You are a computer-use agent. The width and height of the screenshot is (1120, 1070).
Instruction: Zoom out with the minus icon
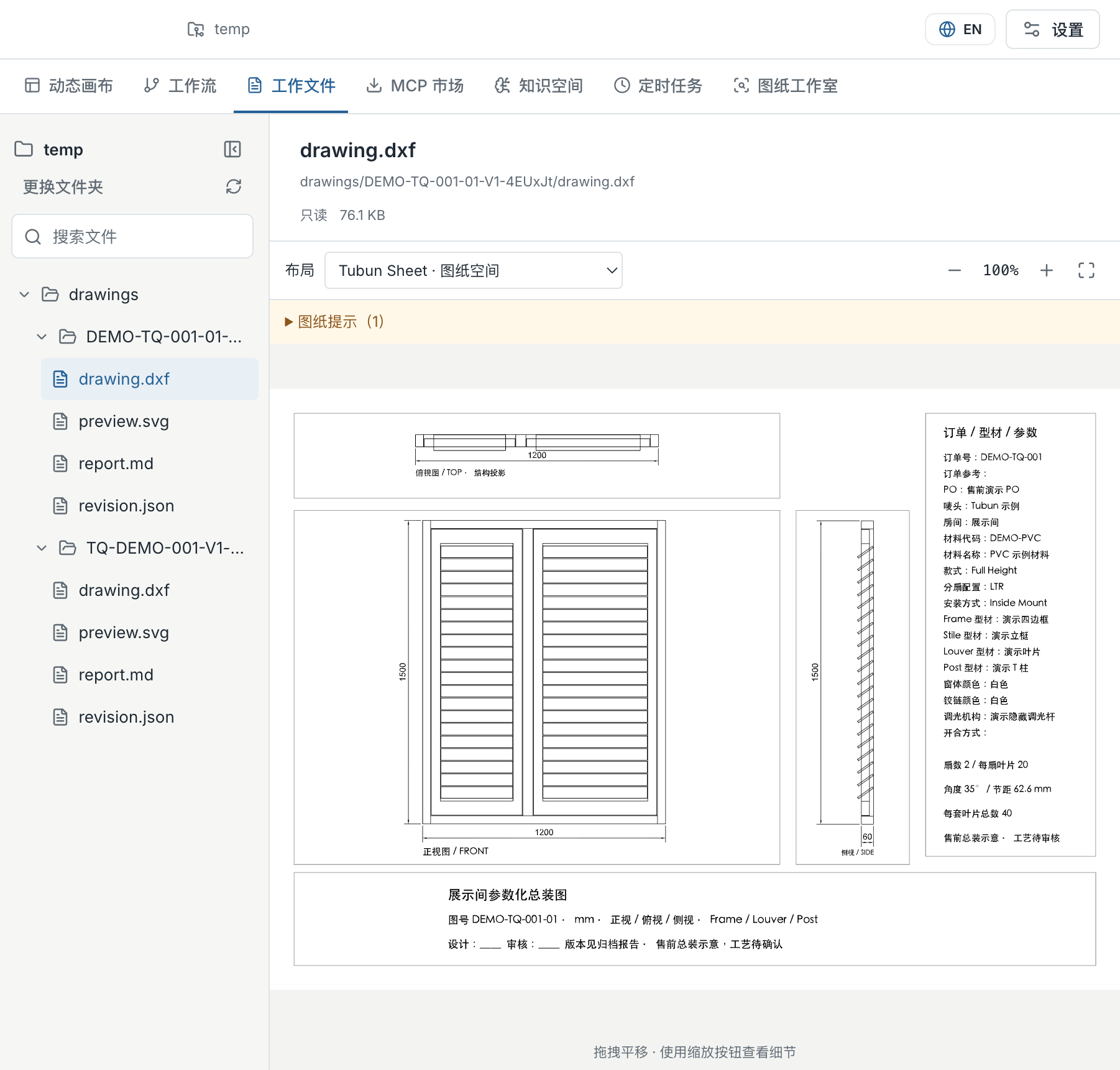pyautogui.click(x=955, y=270)
